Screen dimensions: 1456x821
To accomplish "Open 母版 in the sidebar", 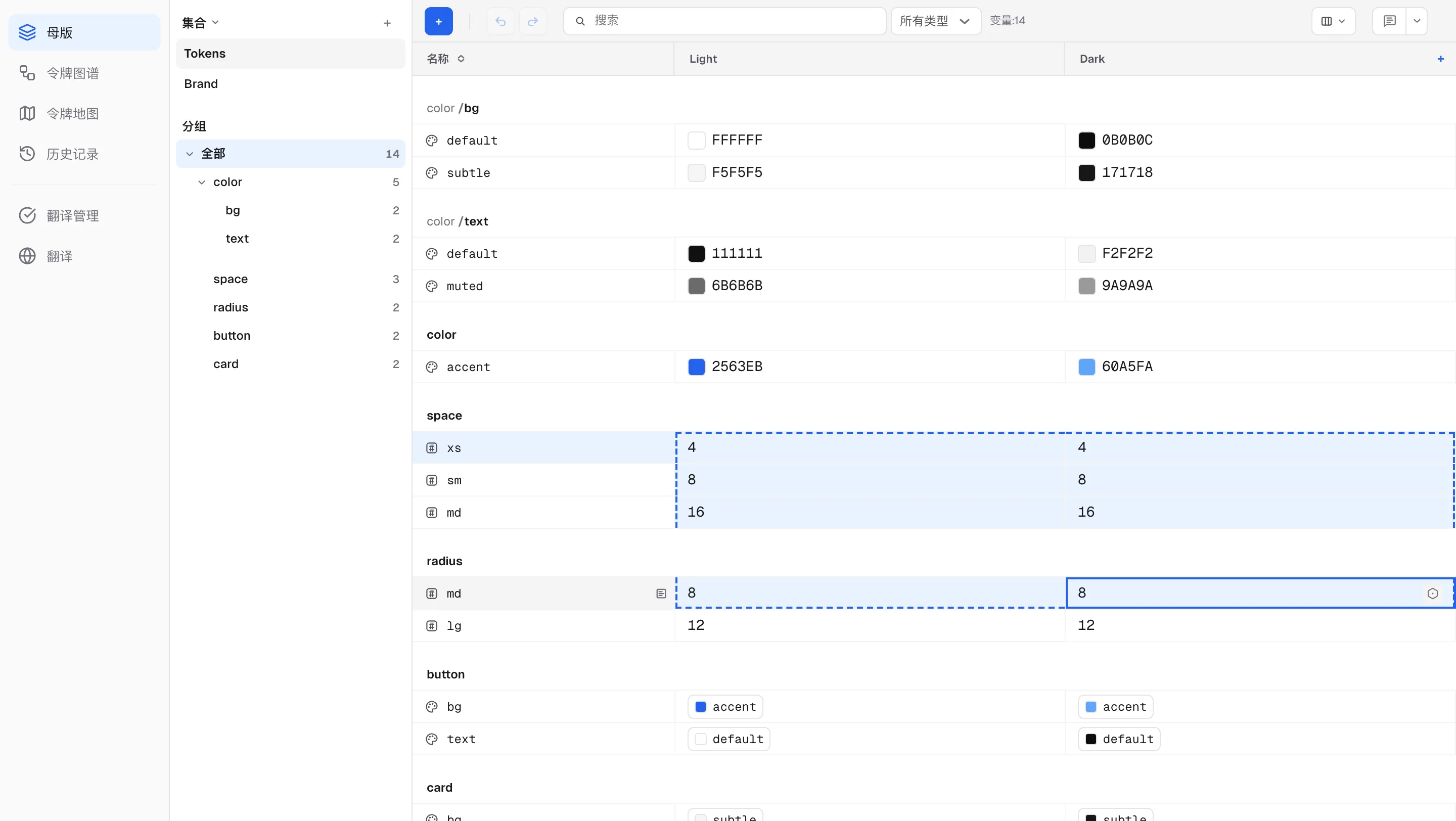I will click(84, 32).
